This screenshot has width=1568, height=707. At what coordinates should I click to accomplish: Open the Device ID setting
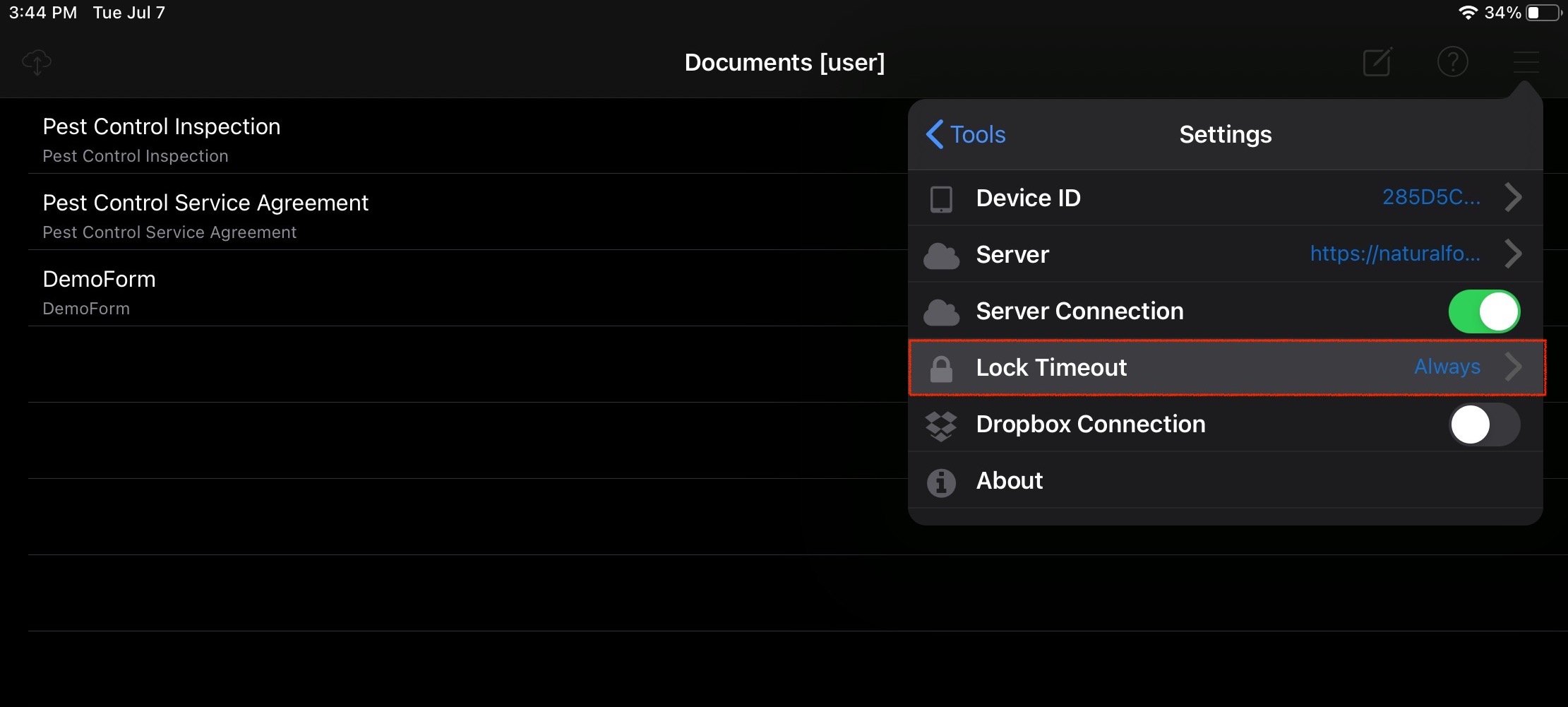click(x=1225, y=198)
